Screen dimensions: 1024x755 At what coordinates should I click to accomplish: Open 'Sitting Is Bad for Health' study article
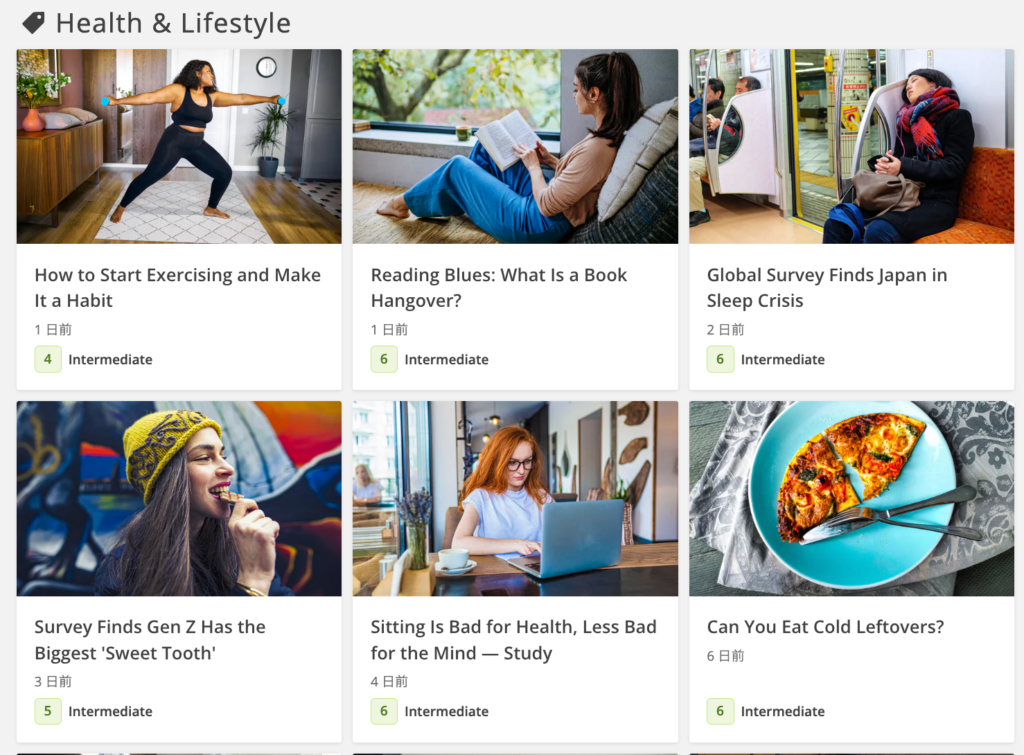point(513,639)
